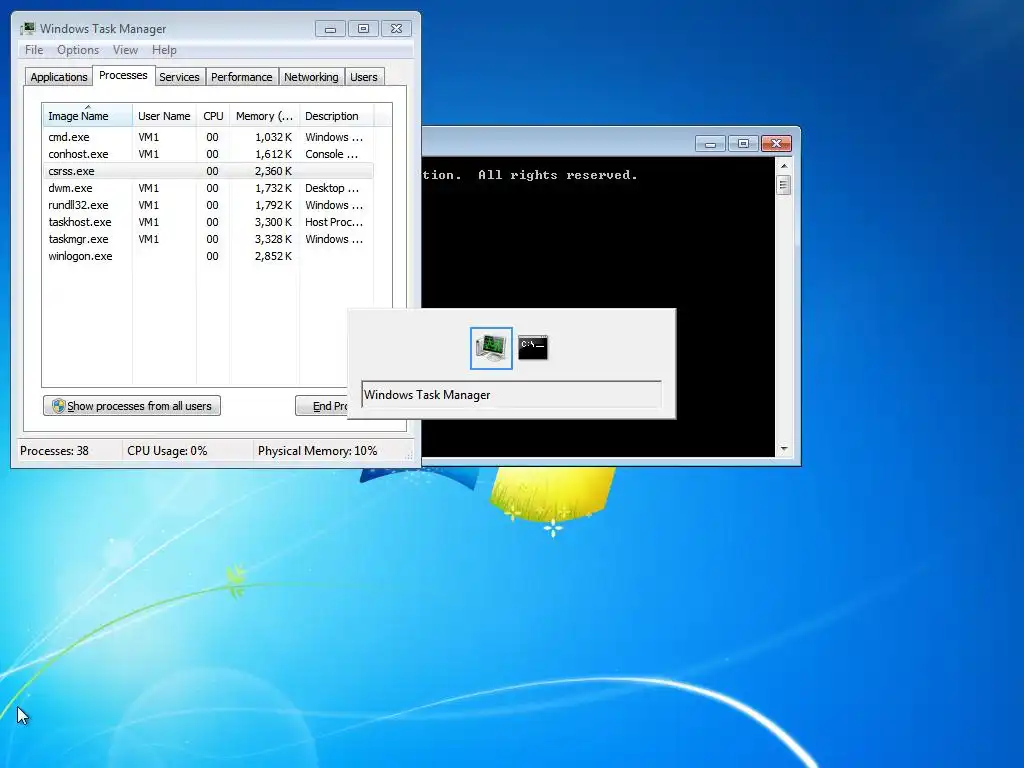Open the File menu
This screenshot has width=1024, height=768.
point(34,50)
